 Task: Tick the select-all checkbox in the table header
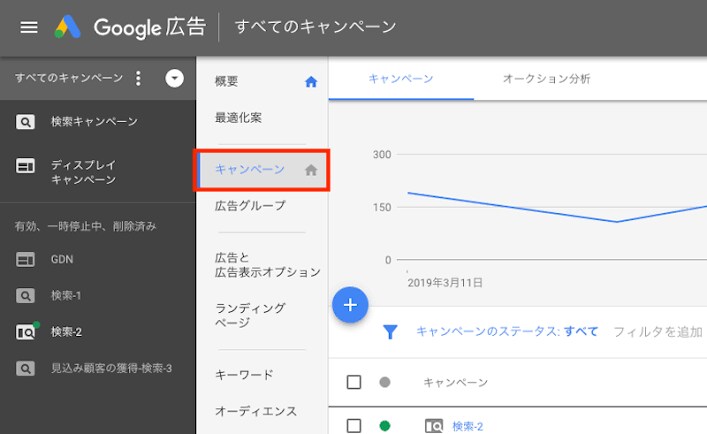[354, 382]
